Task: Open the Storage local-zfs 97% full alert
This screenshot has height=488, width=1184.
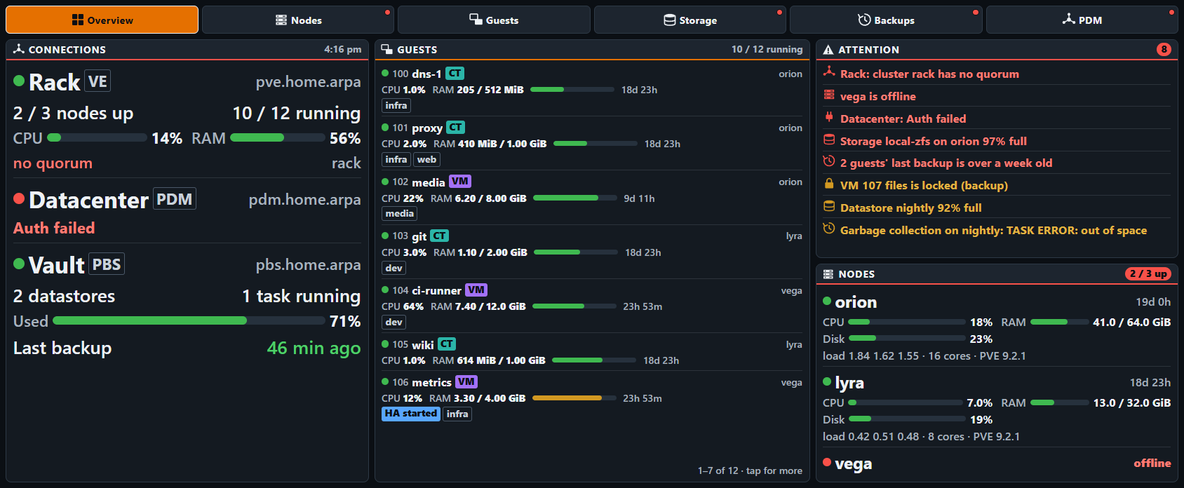Action: click(x=997, y=141)
